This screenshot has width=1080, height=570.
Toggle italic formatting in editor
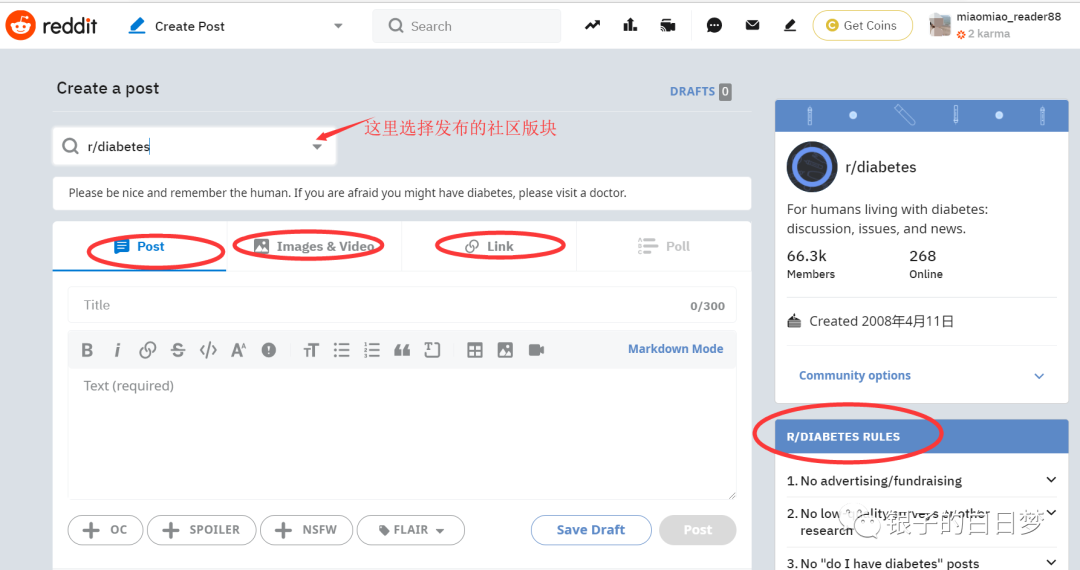pyautogui.click(x=117, y=350)
